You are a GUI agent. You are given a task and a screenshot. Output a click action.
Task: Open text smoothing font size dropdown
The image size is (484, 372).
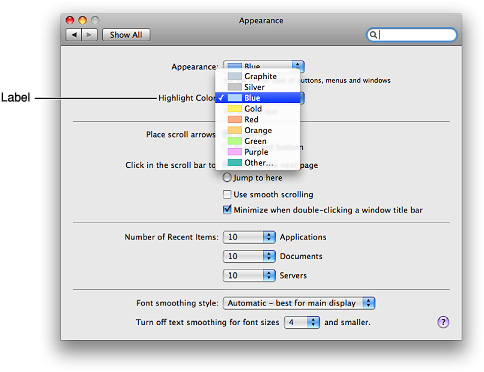[x=302, y=322]
